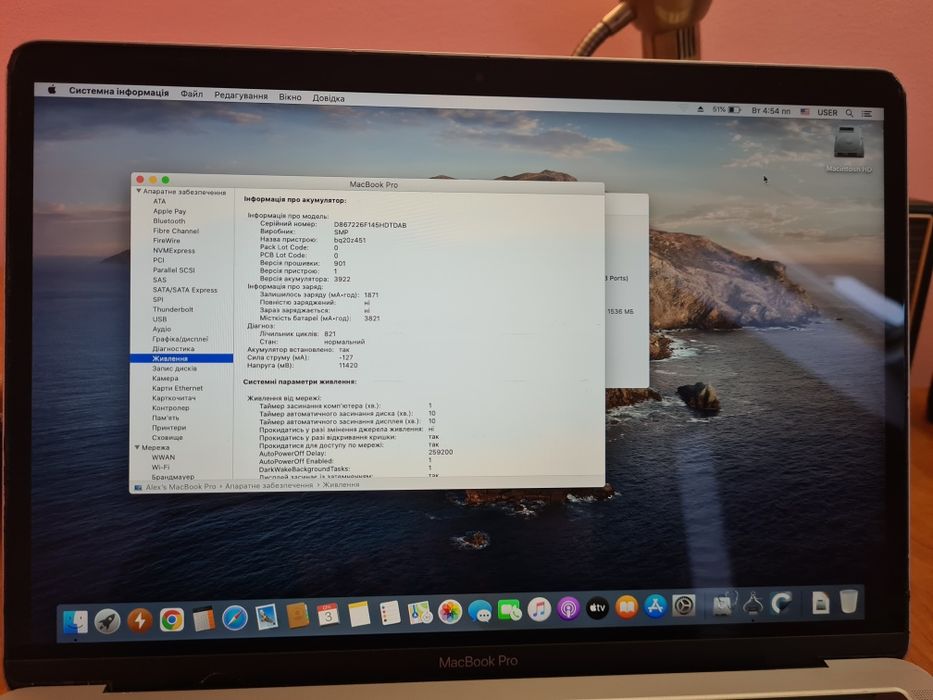The height and width of the screenshot is (700, 933).
Task: Open the Mail stamp icon in Dock
Action: tap(267, 617)
